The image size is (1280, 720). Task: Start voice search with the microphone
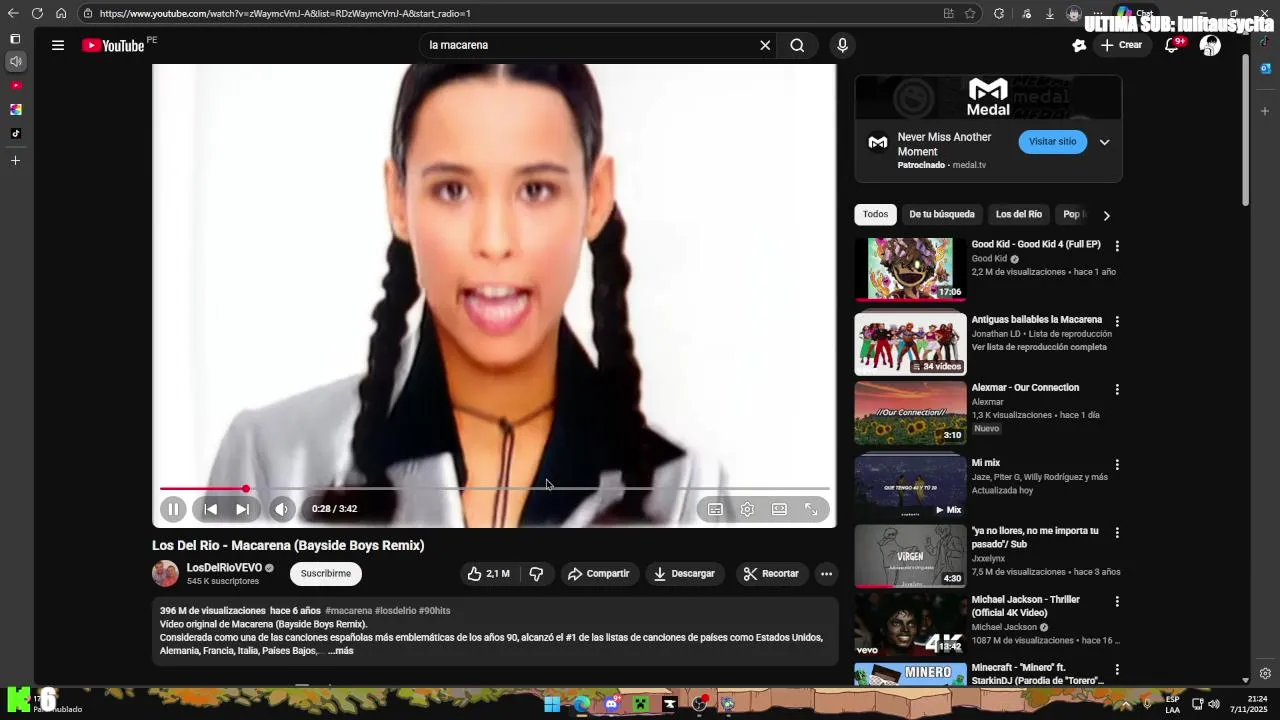pyautogui.click(x=842, y=45)
